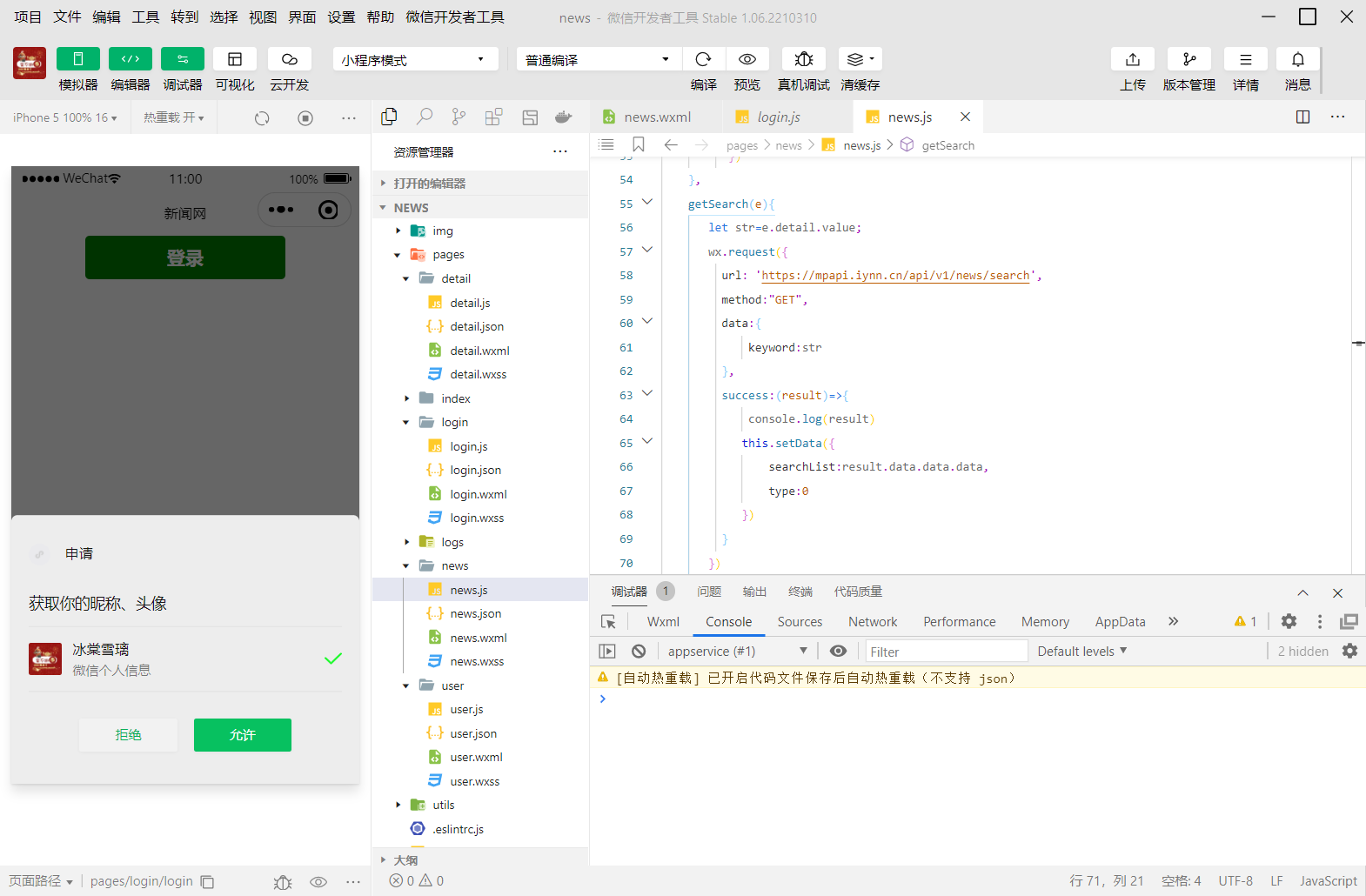Collapse the detail folder
Viewport: 1366px width, 896px height.
pos(406,279)
